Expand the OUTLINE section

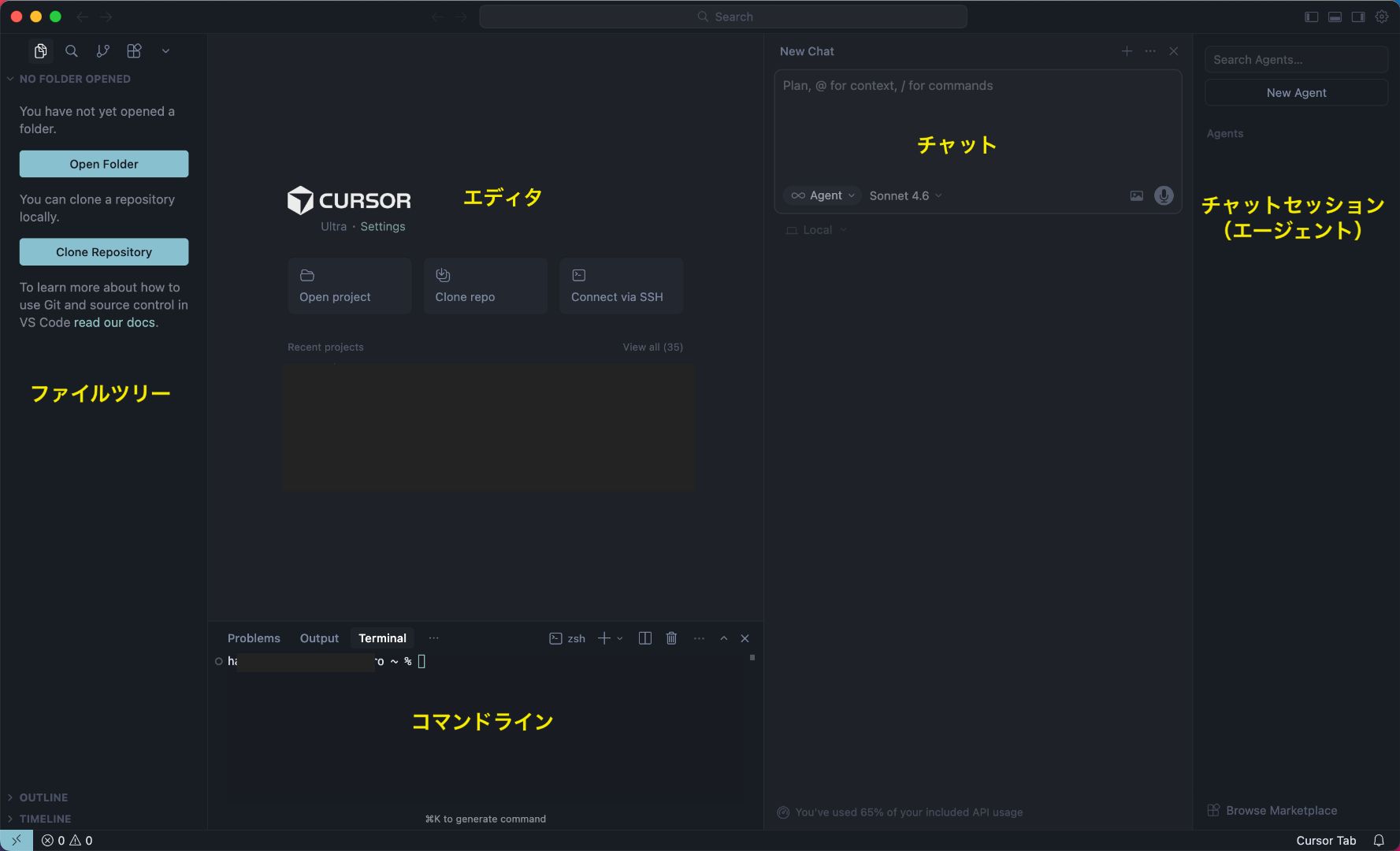coord(43,797)
